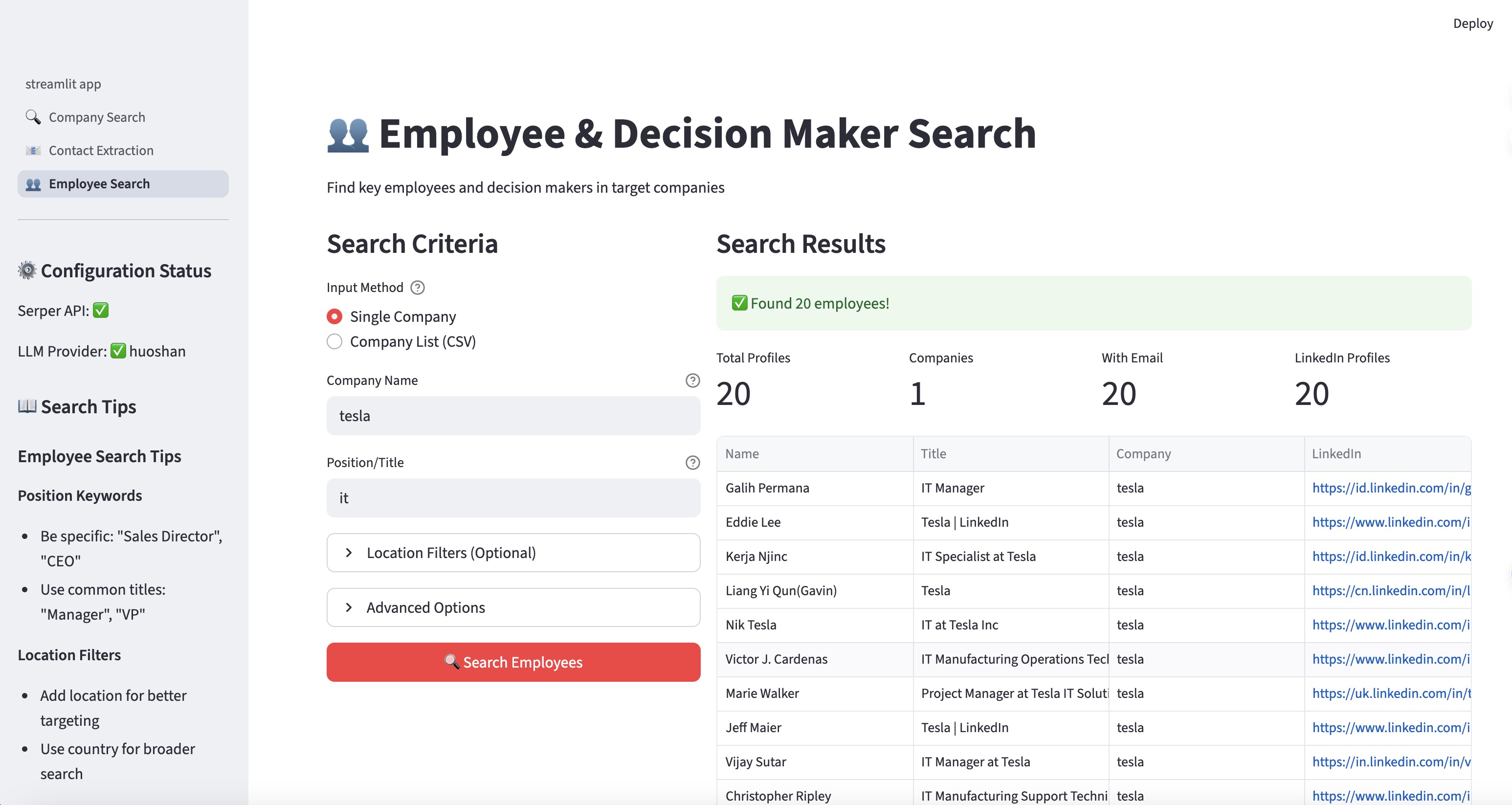
Task: Click the Serper API status text
Action: 64,310
